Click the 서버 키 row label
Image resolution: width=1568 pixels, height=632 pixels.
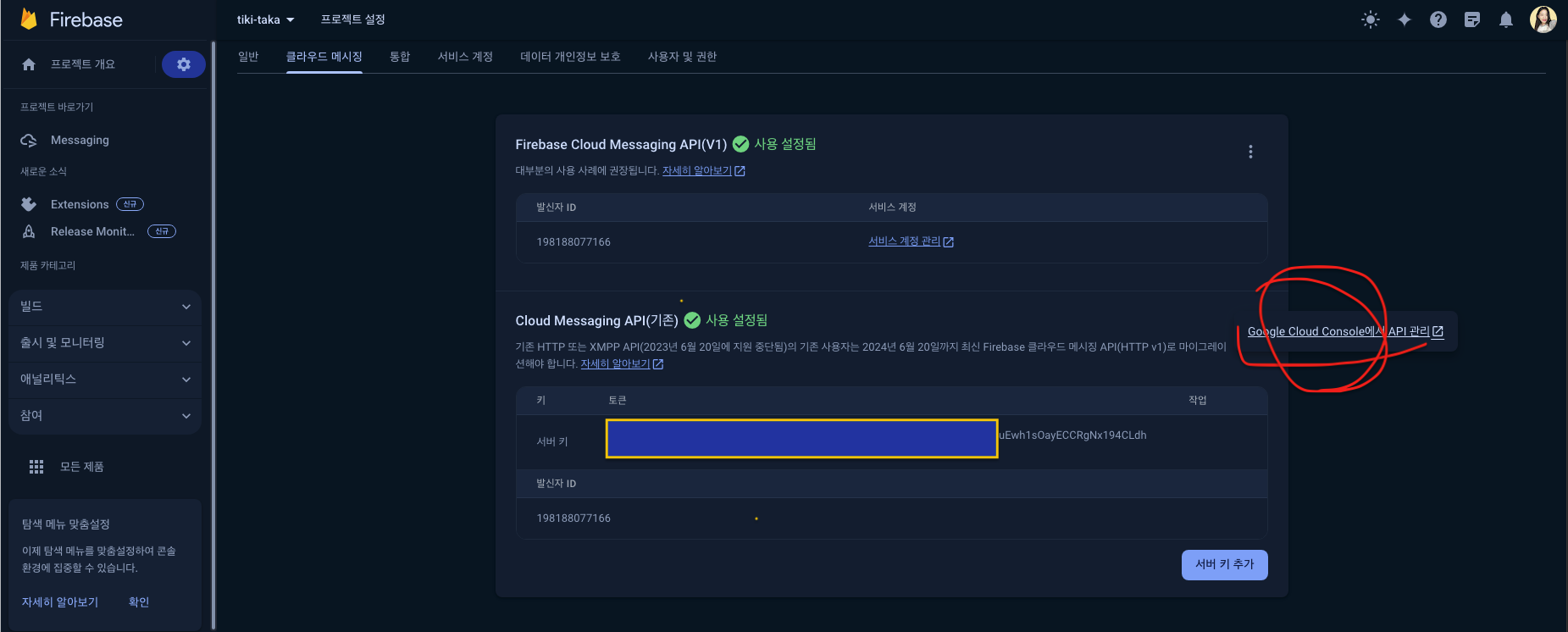tap(552, 442)
